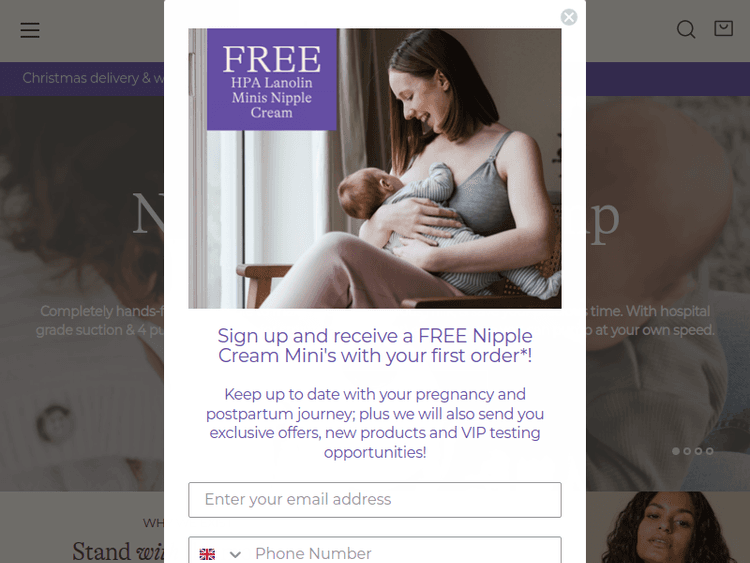Select the second carousel dot
This screenshot has width=750, height=563.
click(x=687, y=451)
